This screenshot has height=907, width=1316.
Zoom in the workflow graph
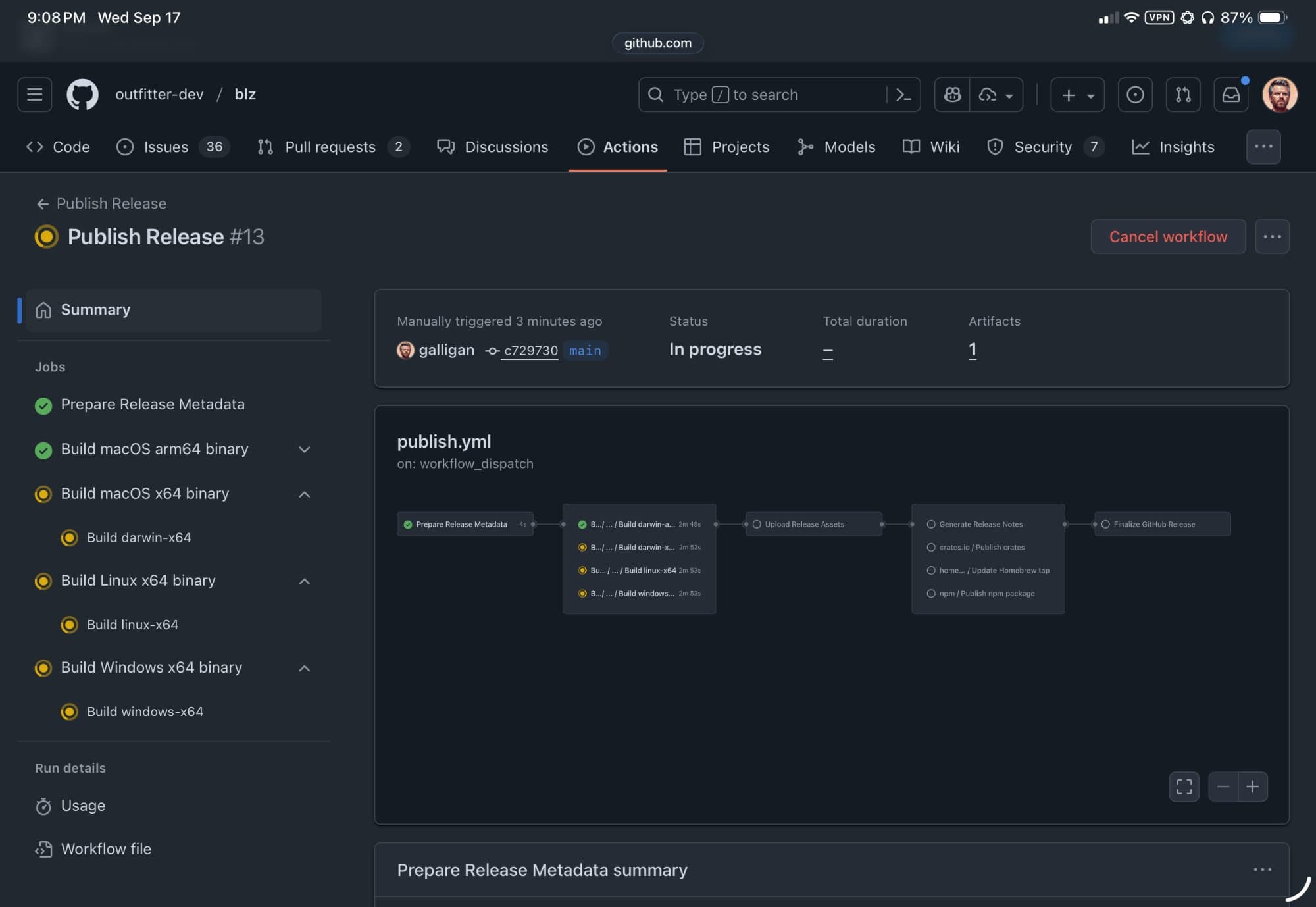1252,787
